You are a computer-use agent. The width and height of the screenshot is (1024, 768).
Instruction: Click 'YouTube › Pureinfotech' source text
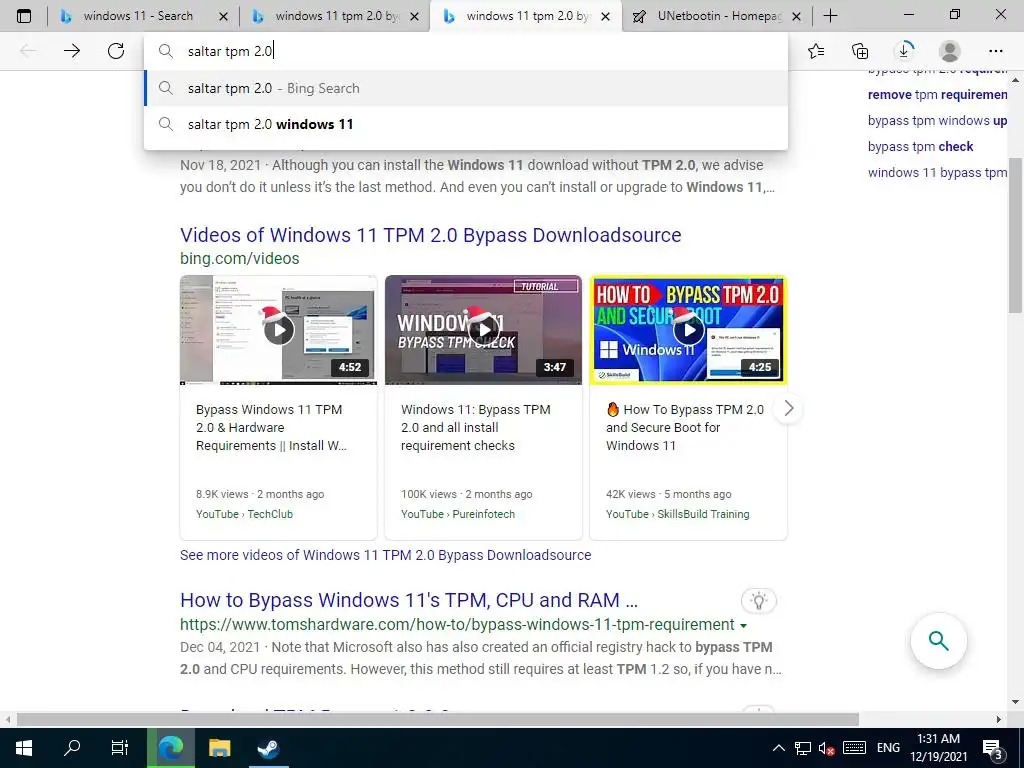458,514
